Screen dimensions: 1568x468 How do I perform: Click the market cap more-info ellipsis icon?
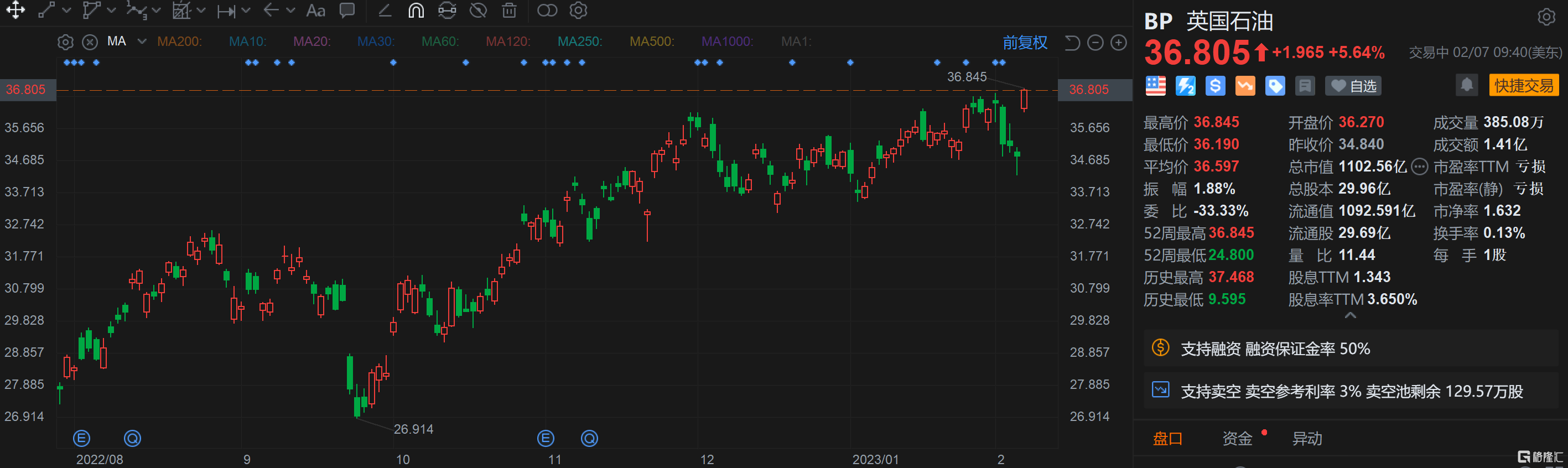1419,166
